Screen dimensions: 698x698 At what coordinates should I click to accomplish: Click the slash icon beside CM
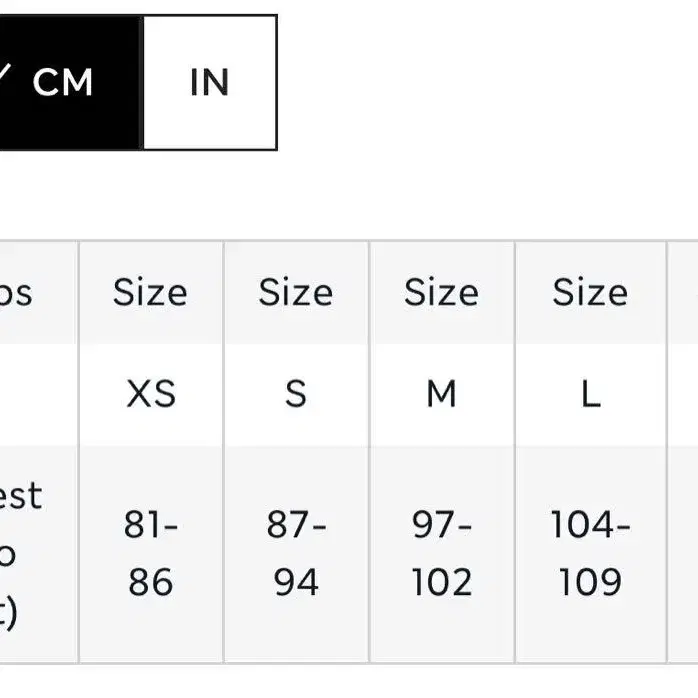4,76
